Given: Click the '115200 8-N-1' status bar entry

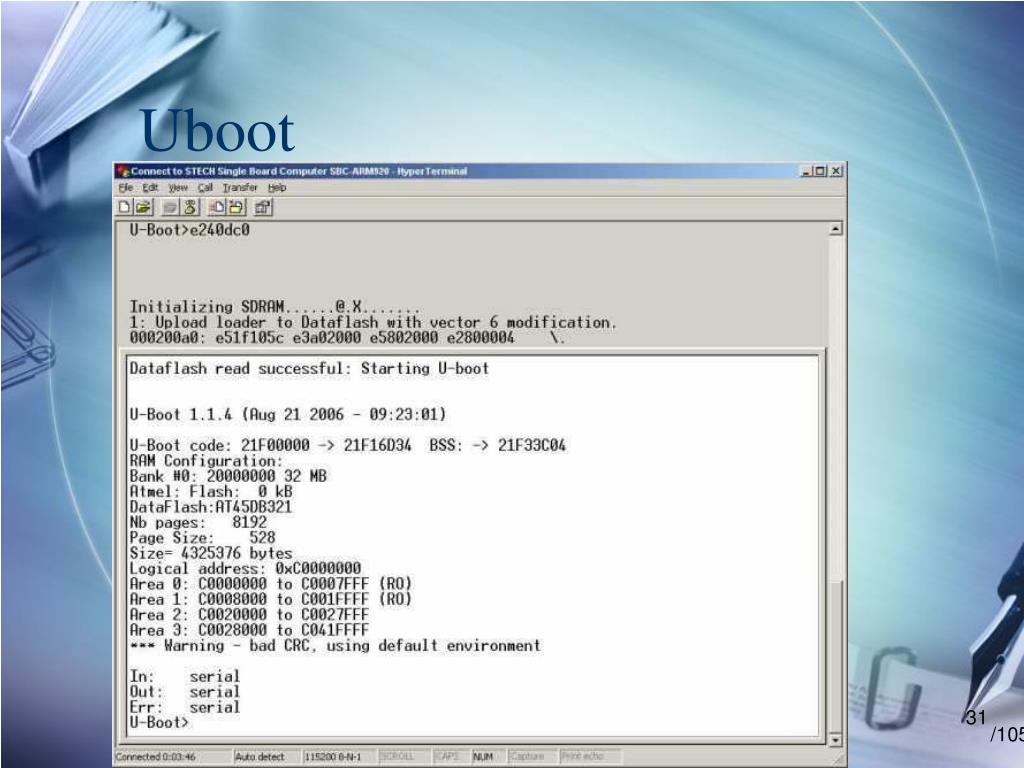Looking at the screenshot, I should [x=333, y=757].
